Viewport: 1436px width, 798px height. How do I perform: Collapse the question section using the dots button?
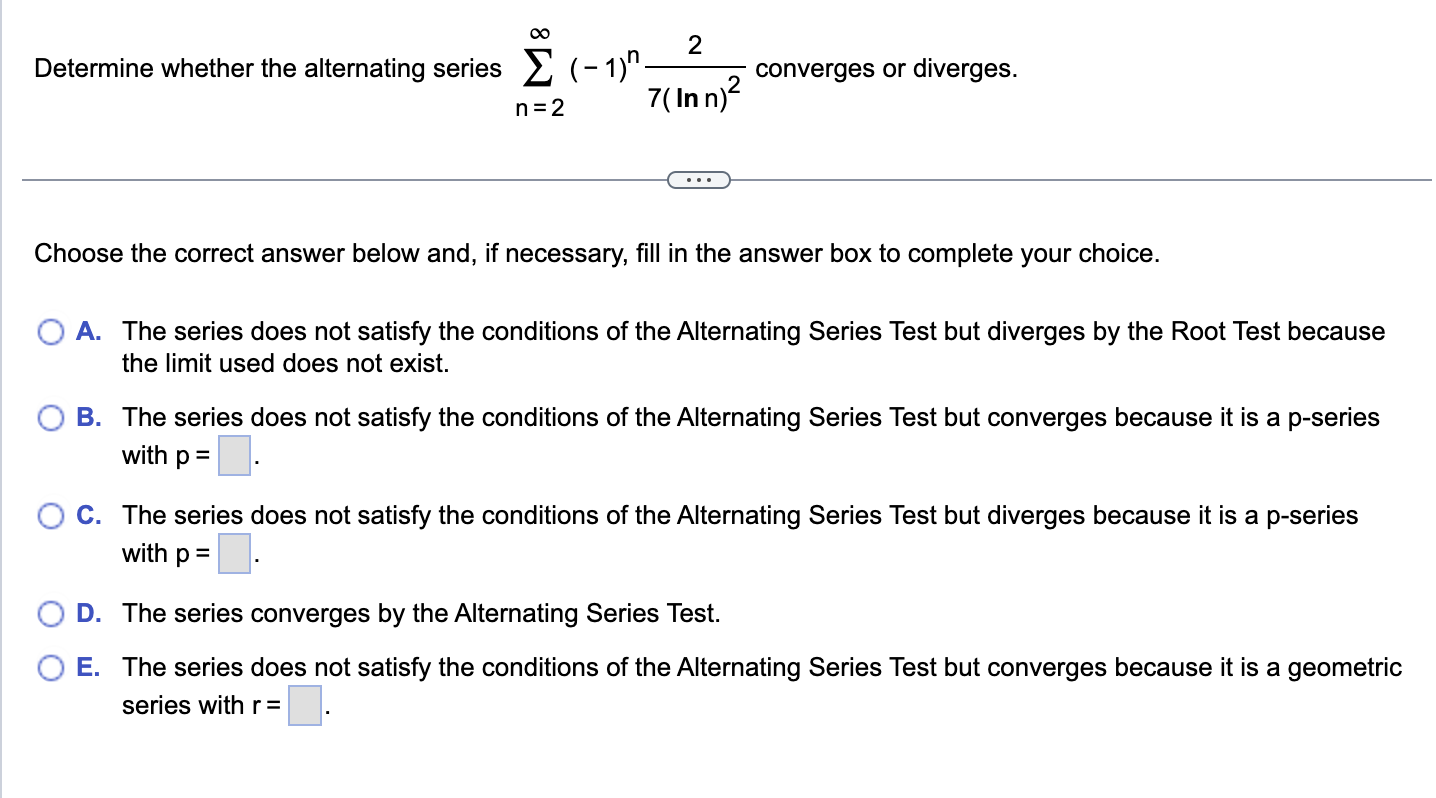[x=698, y=179]
